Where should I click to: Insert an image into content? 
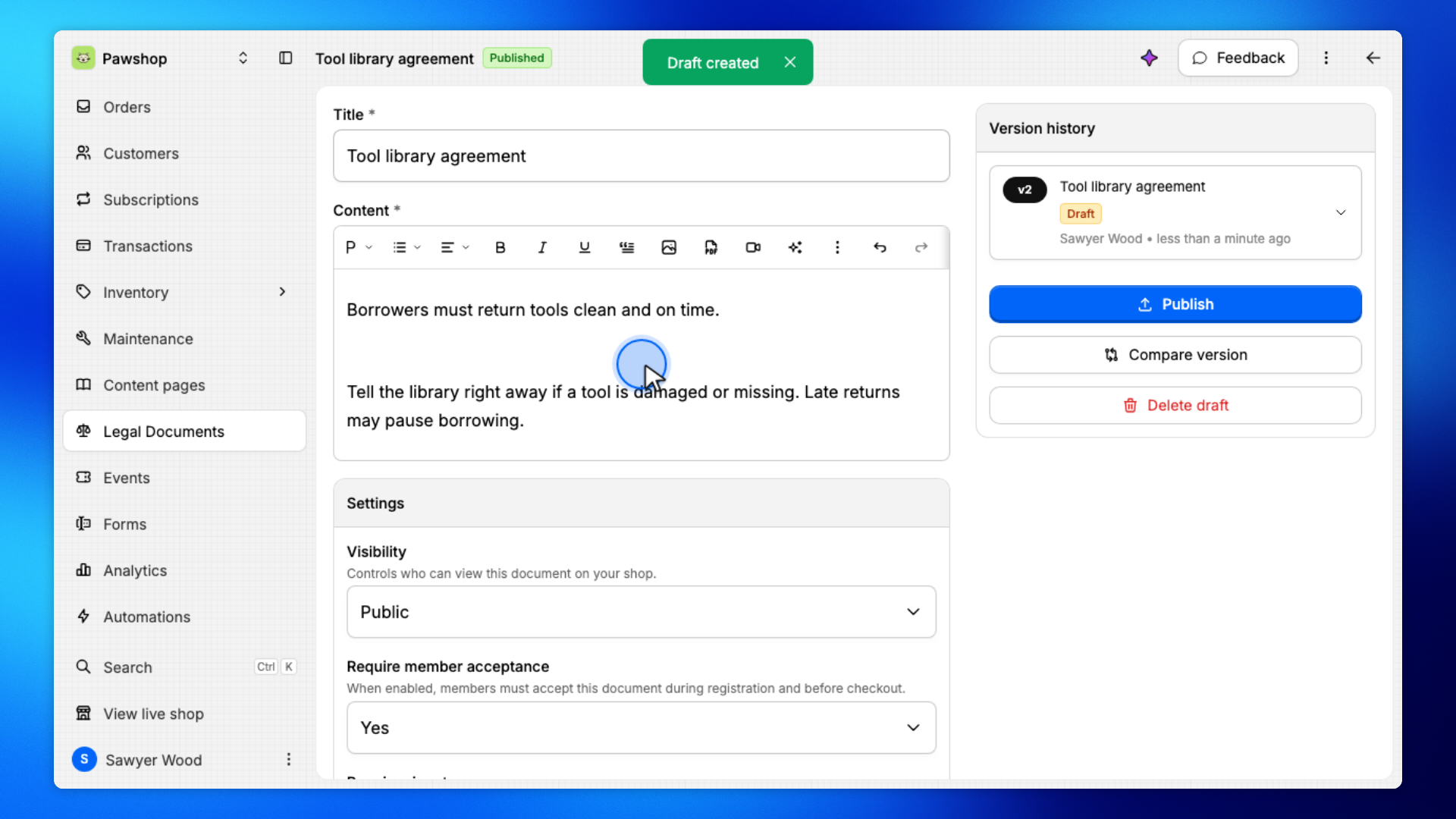click(x=669, y=247)
